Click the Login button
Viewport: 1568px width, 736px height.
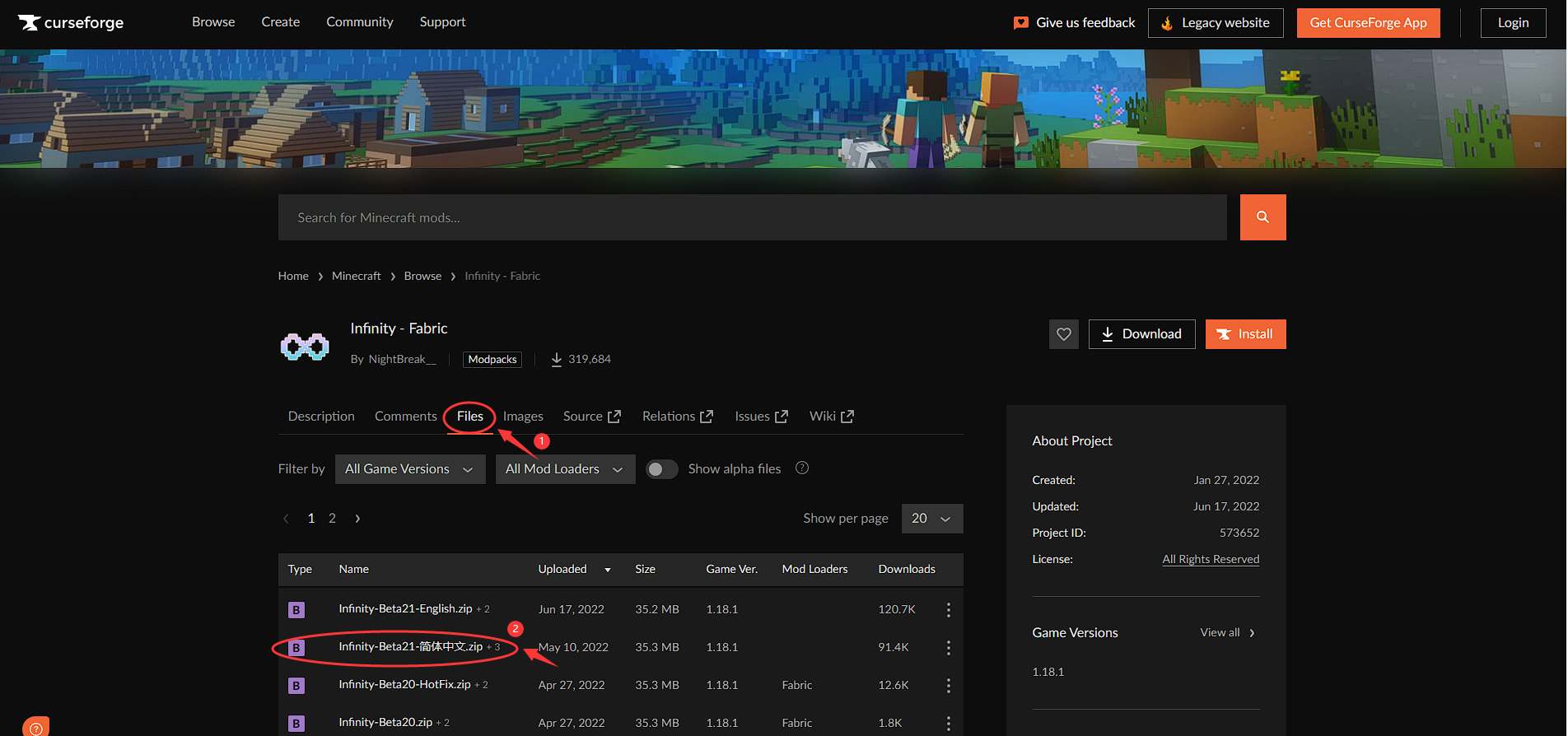tap(1513, 23)
